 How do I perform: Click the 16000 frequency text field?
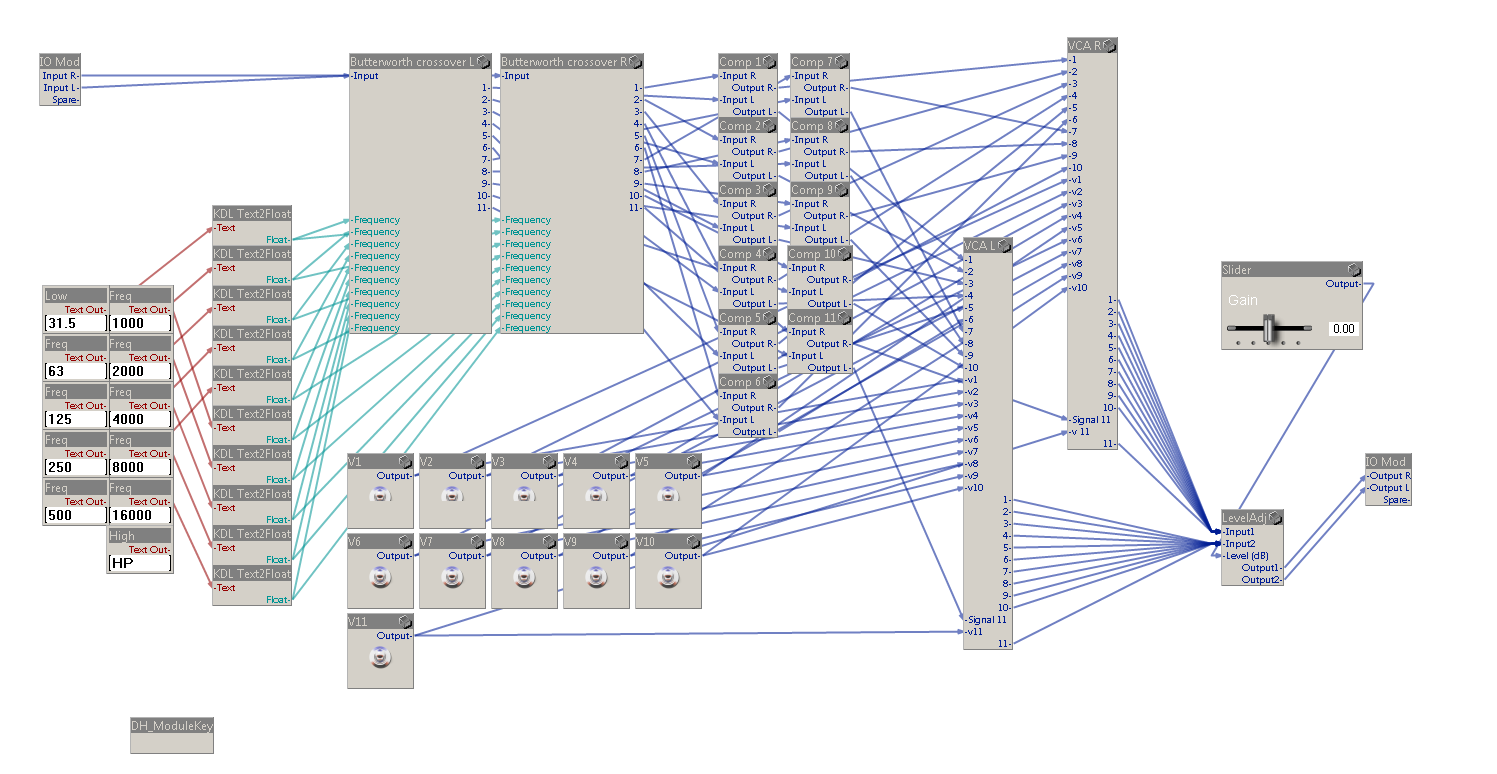(139, 515)
